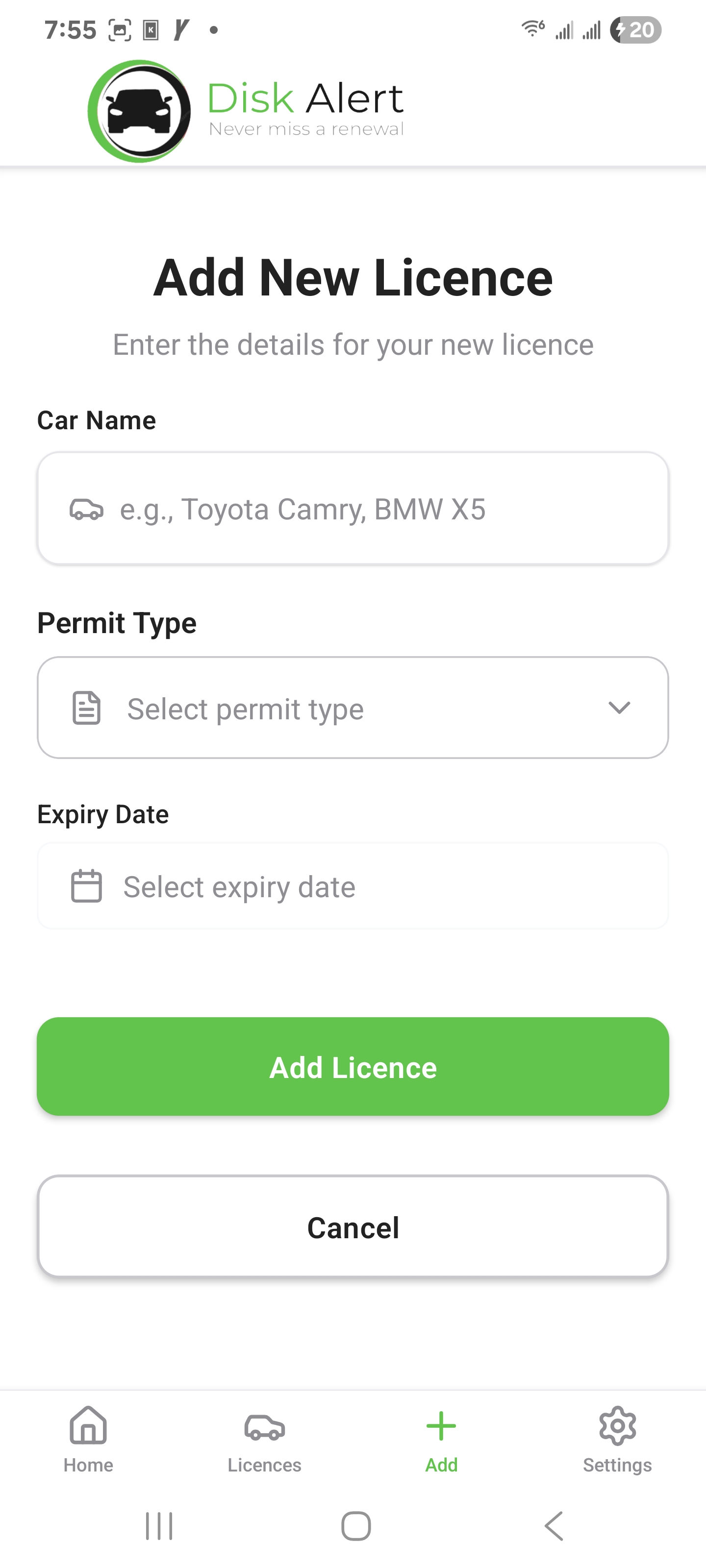Viewport: 706px width, 1568px height.
Task: Expand the Permit Type chevron arrow
Action: click(619, 707)
